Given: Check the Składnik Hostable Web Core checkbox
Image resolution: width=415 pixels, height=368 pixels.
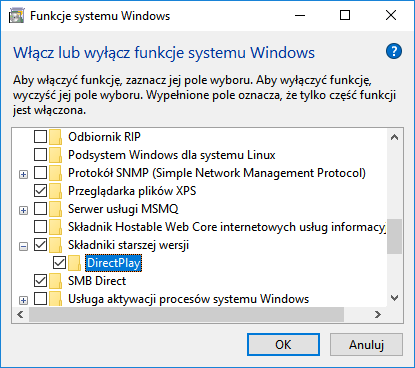Looking at the screenshot, I should [x=40, y=227].
